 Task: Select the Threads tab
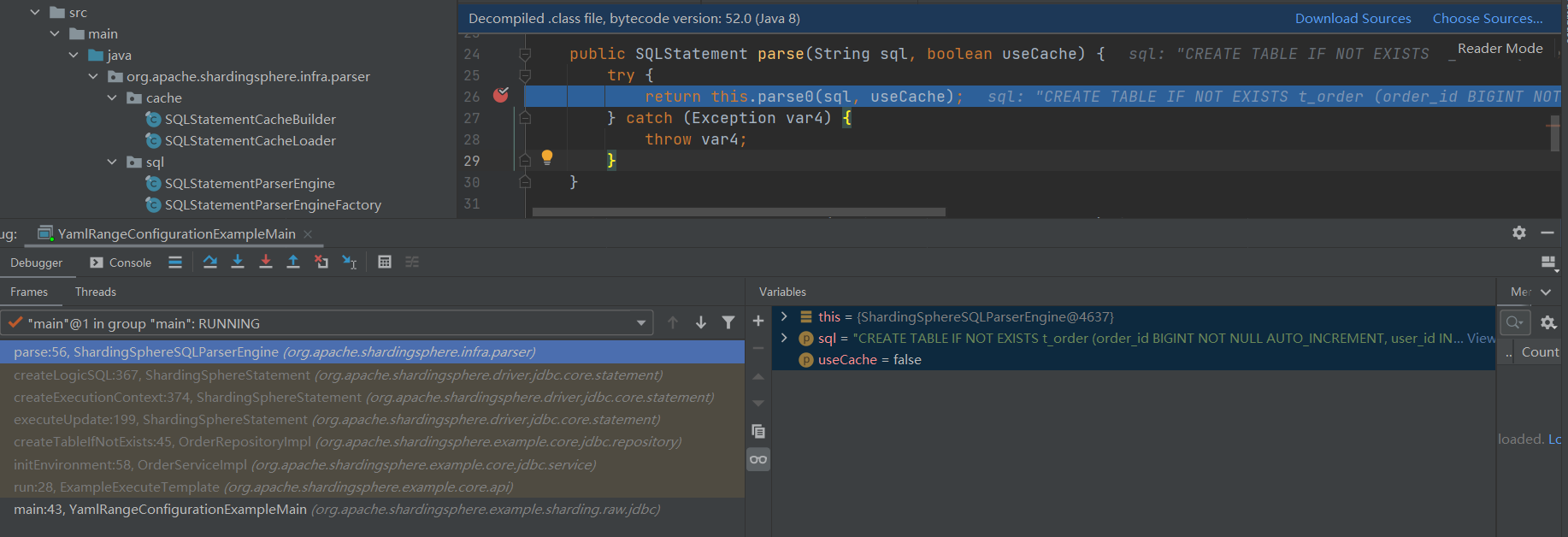(96, 292)
